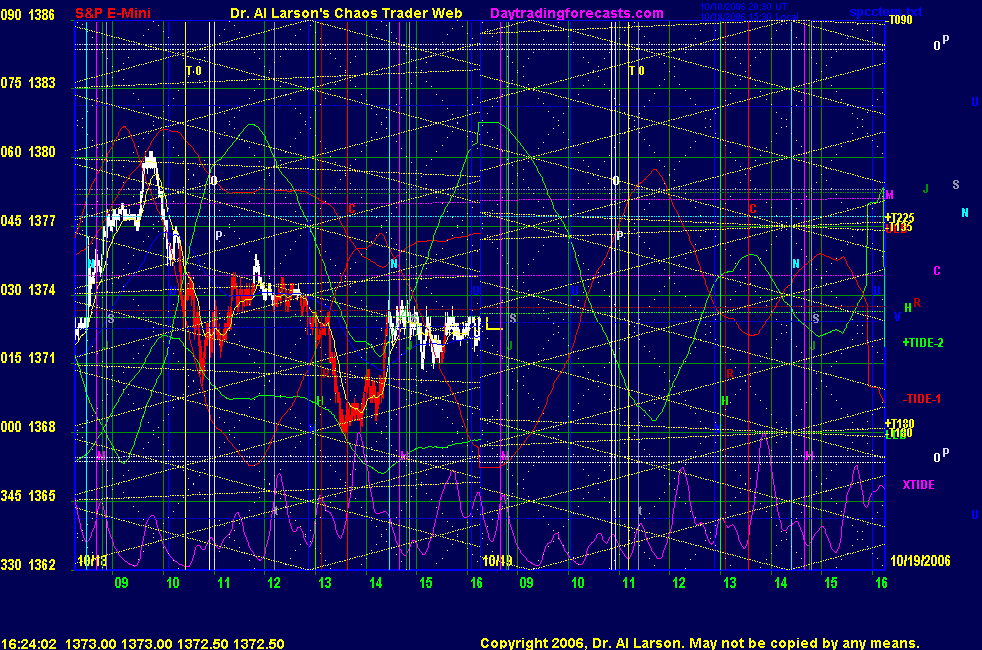Click the 'S&P E-Mini' chart title
This screenshot has height=650, width=982.
point(113,13)
